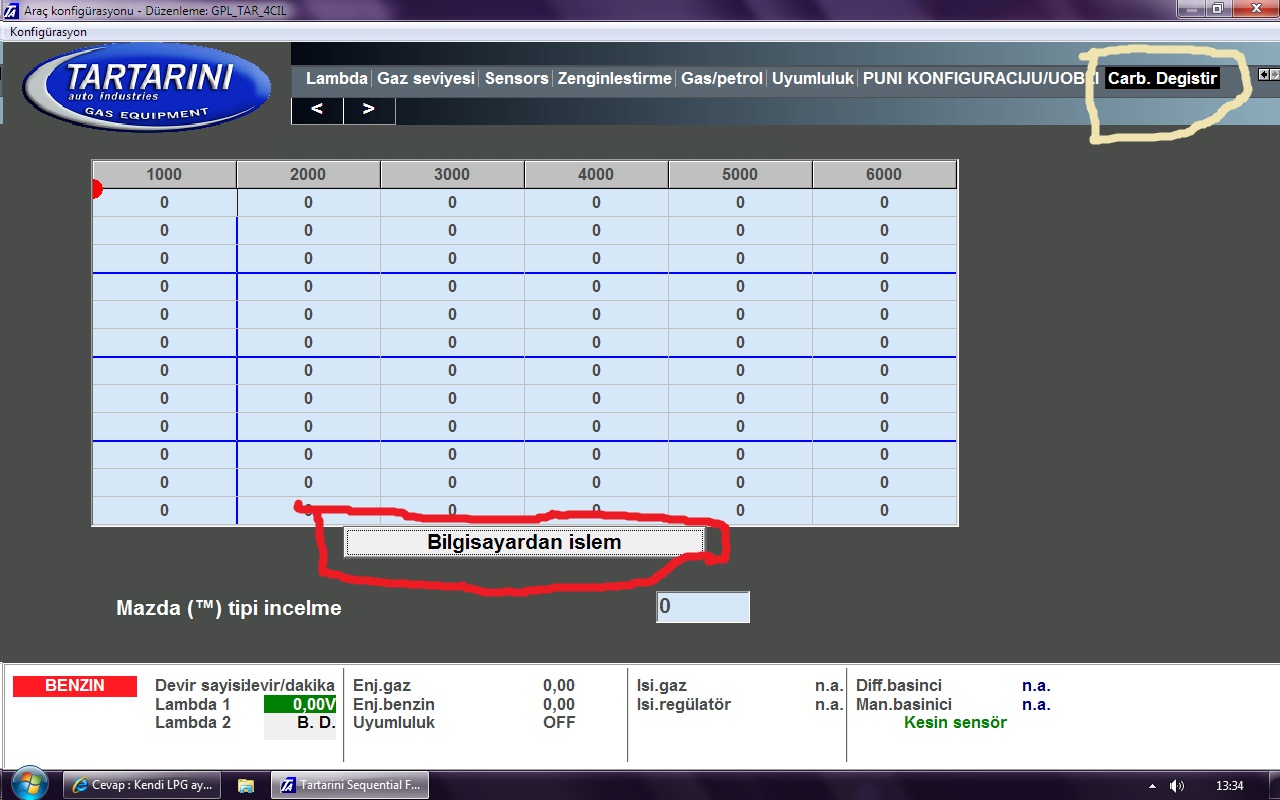Image resolution: width=1280 pixels, height=800 pixels.
Task: Select the 4000 column header
Action: [x=596, y=174]
